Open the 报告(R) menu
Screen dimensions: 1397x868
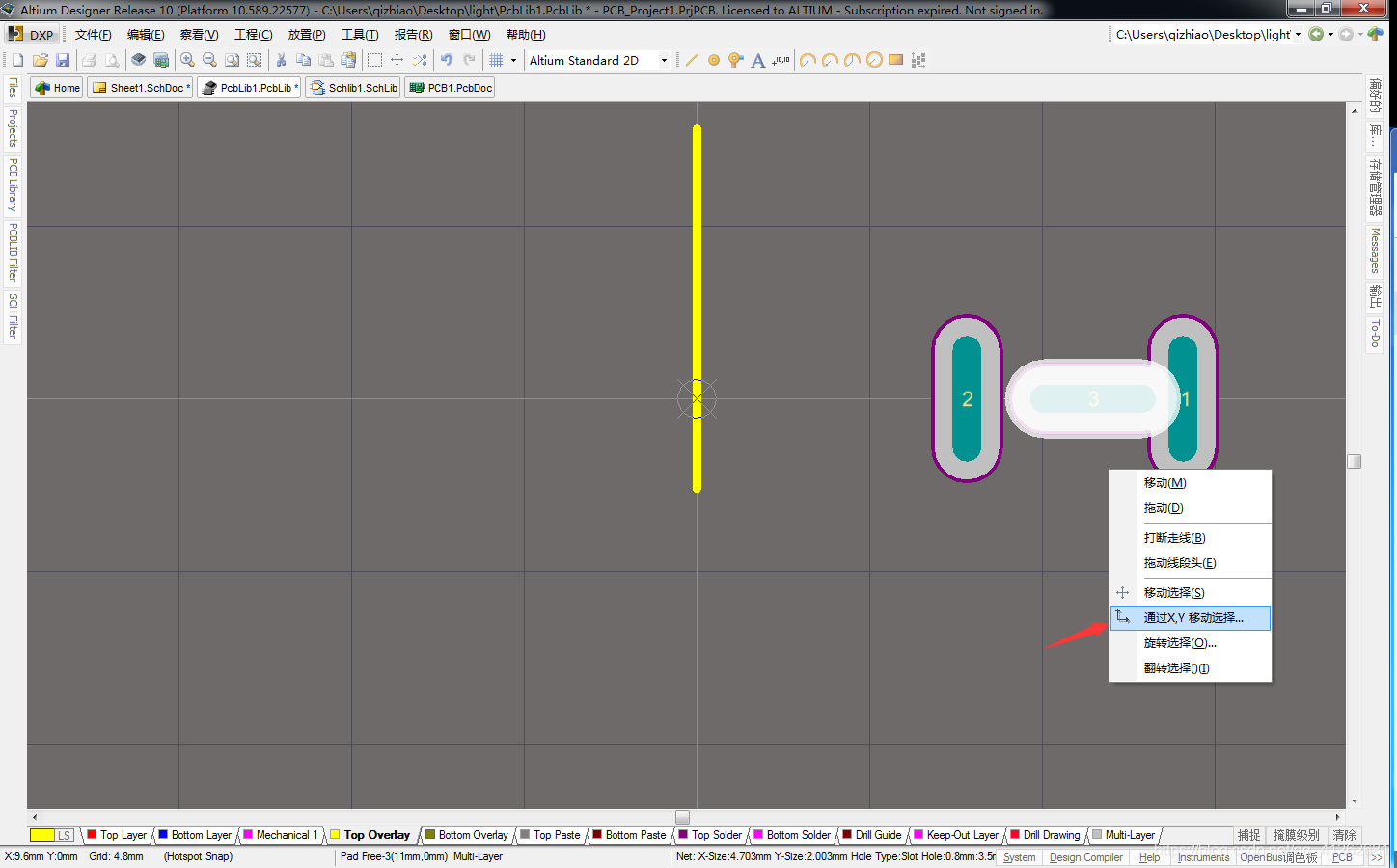point(413,34)
